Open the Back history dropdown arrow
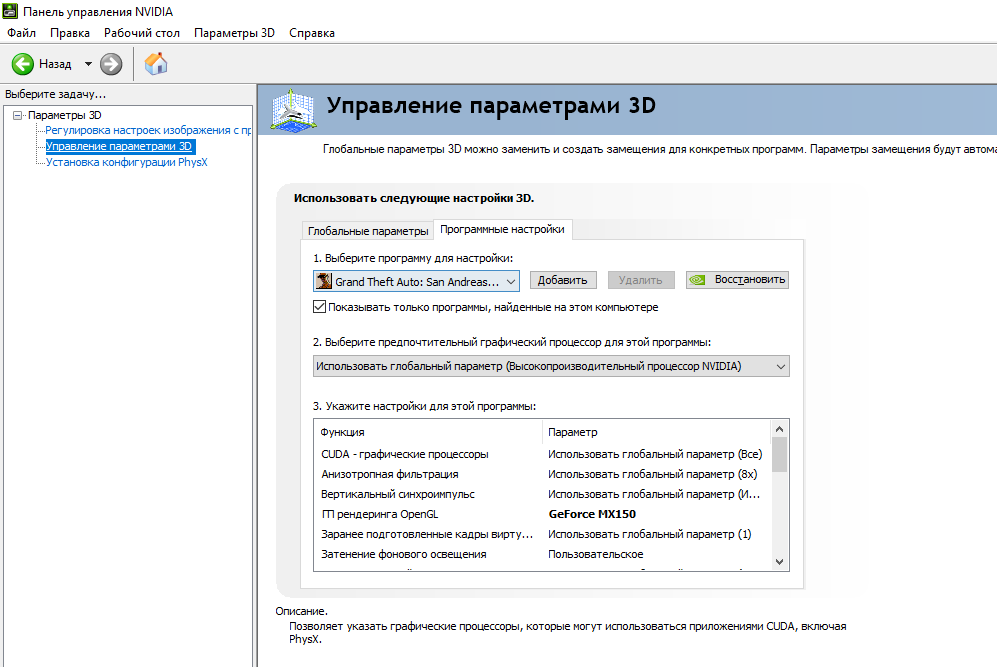997x667 pixels. (x=88, y=64)
